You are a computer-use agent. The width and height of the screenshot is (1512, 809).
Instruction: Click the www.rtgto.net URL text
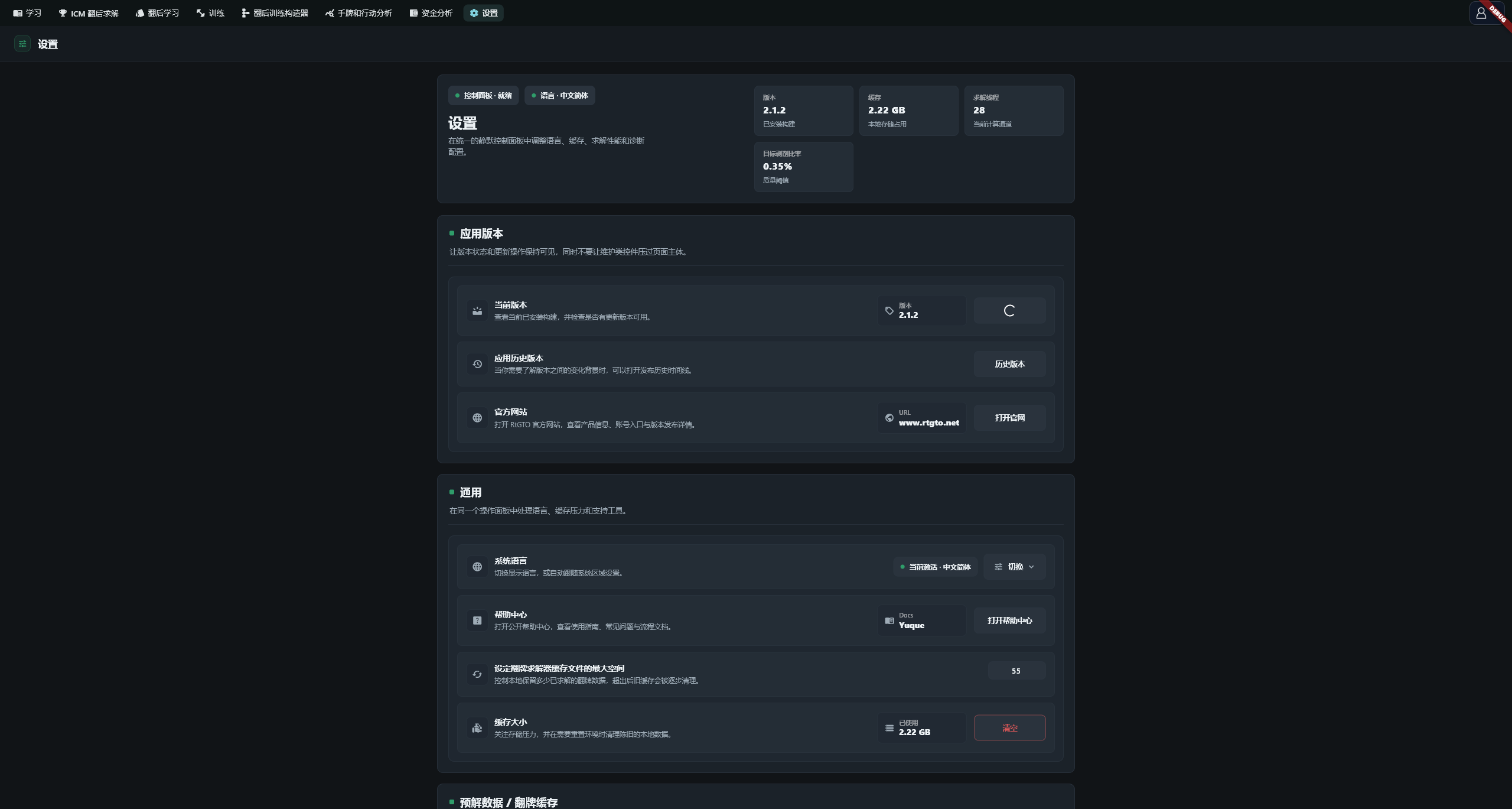point(928,423)
